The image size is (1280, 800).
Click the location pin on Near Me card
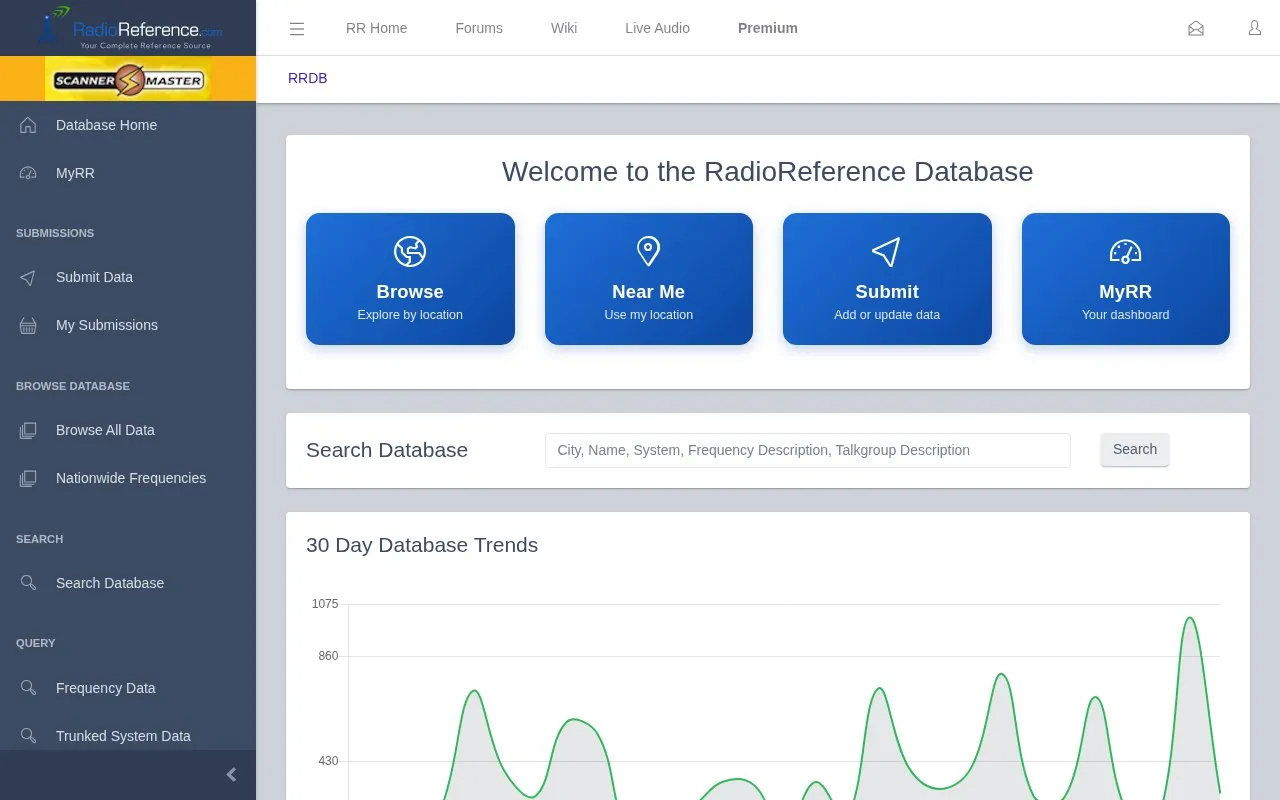648,251
